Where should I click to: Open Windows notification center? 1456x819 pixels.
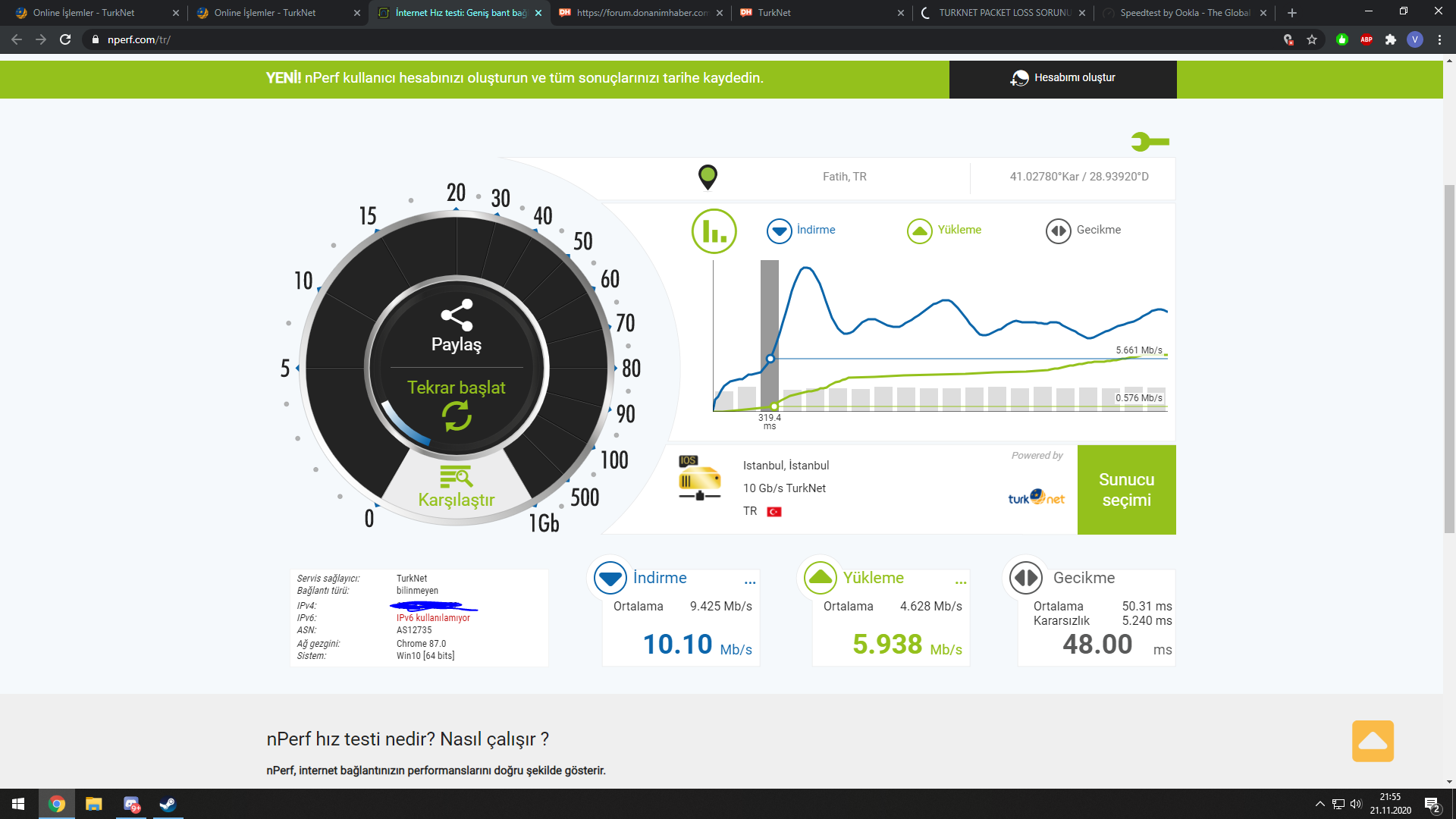(1432, 805)
